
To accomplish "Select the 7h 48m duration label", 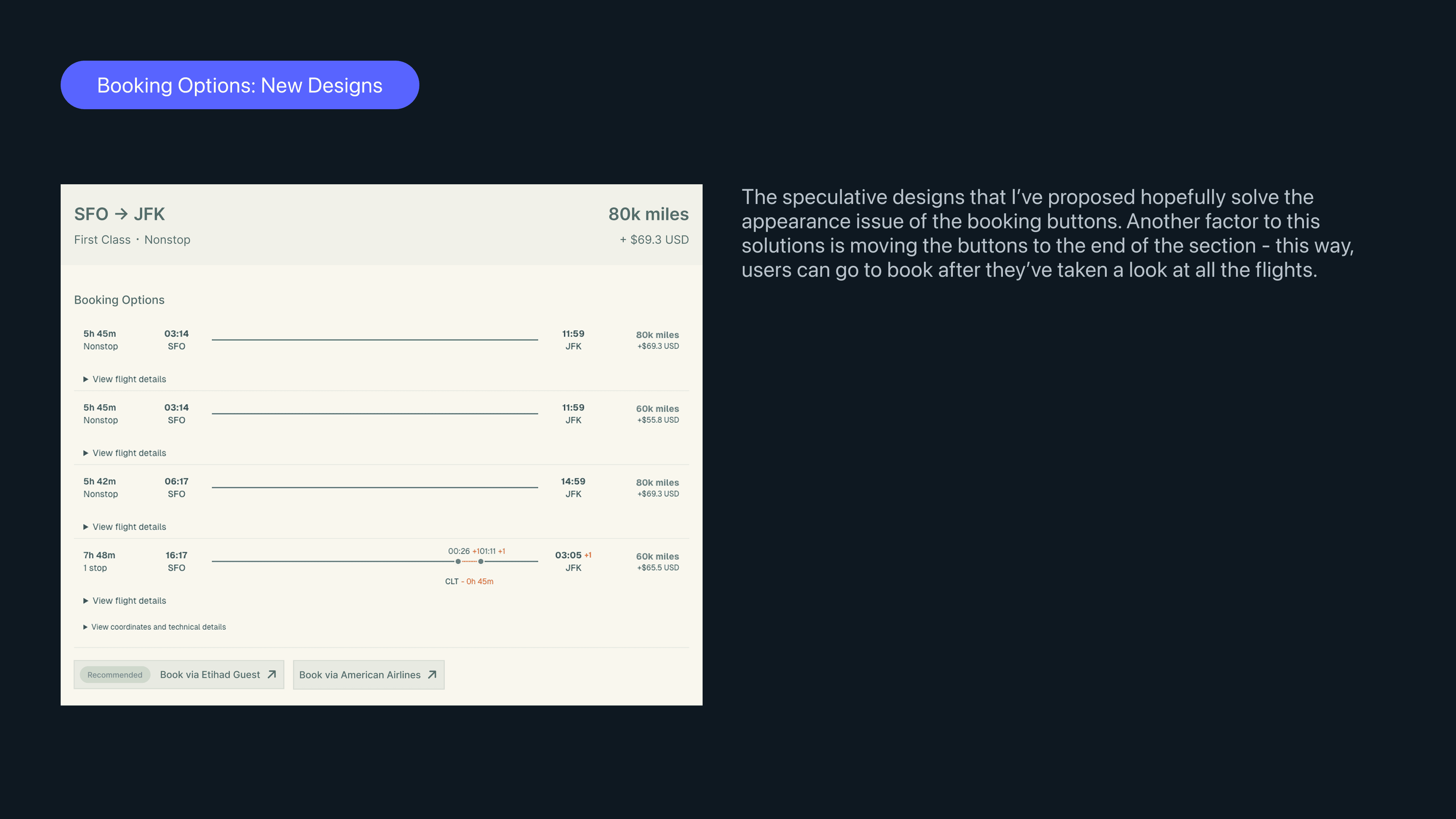I will [99, 555].
